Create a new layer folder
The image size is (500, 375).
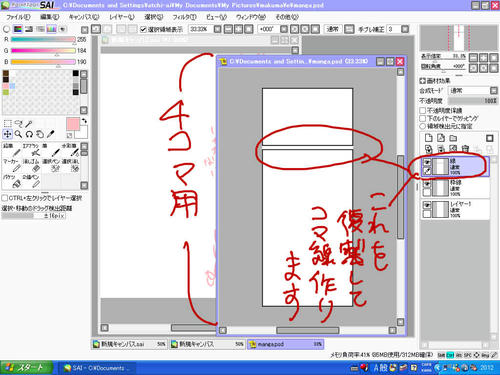click(x=453, y=138)
